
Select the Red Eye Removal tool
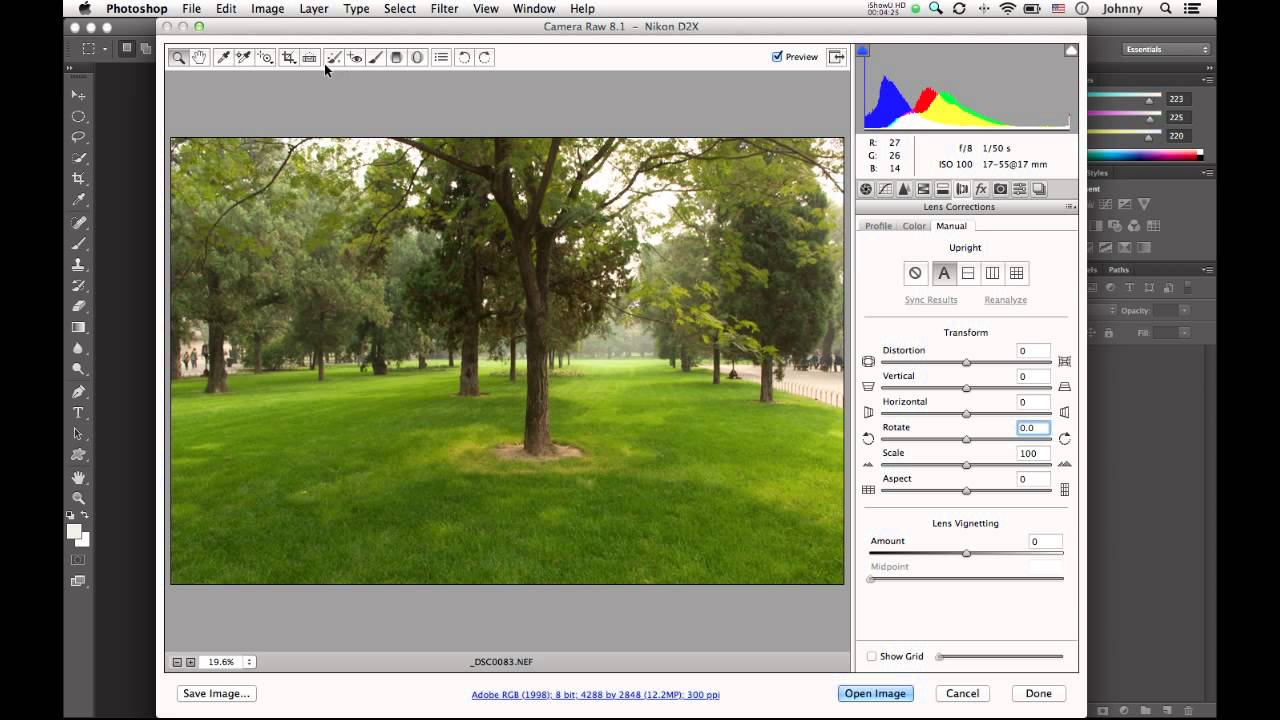coord(355,57)
